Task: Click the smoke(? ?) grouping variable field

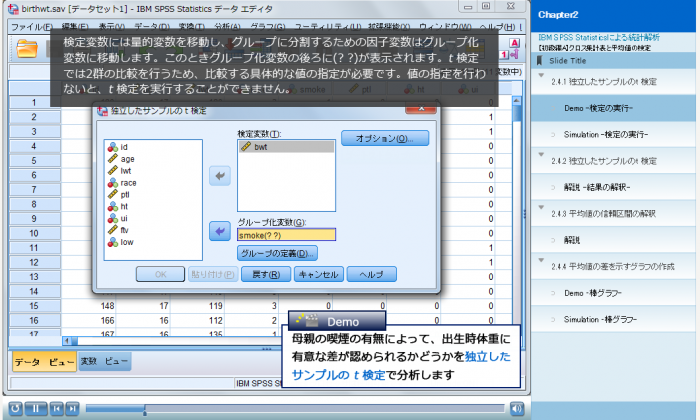Action: 286,235
